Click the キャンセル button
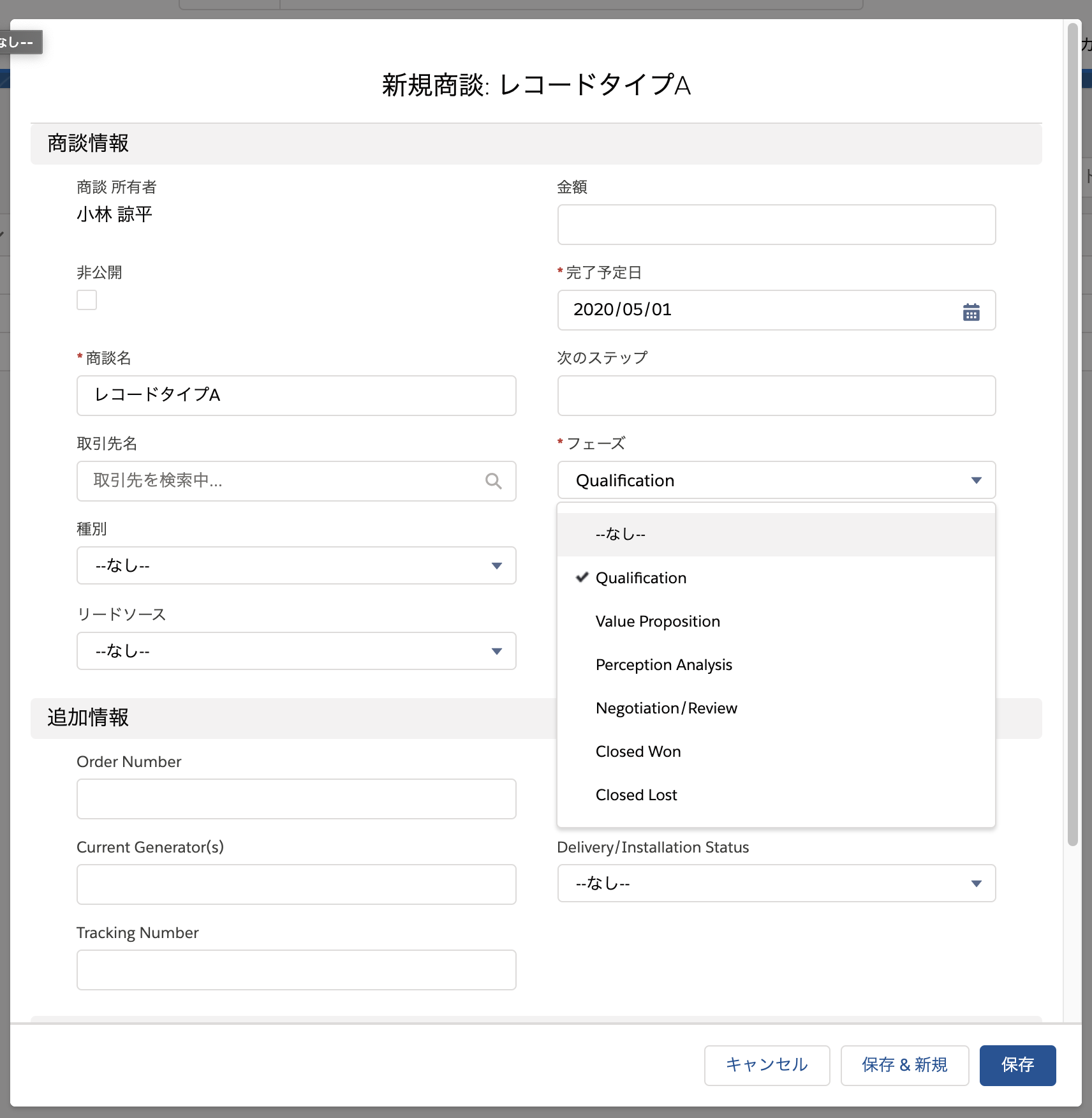The height and width of the screenshot is (1118, 1092). point(766,1065)
